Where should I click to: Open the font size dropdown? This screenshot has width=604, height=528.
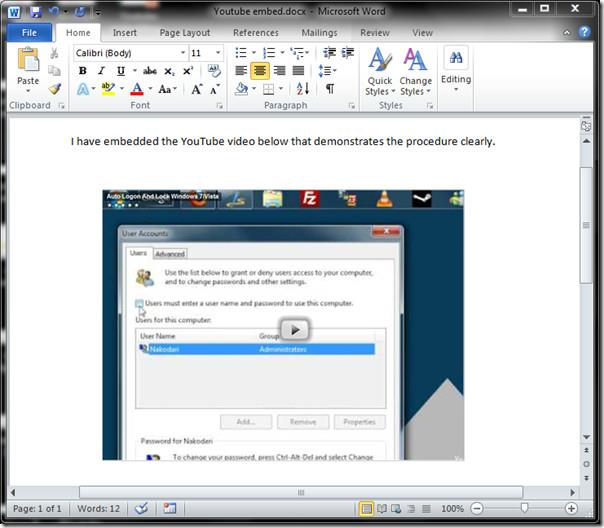(221, 53)
